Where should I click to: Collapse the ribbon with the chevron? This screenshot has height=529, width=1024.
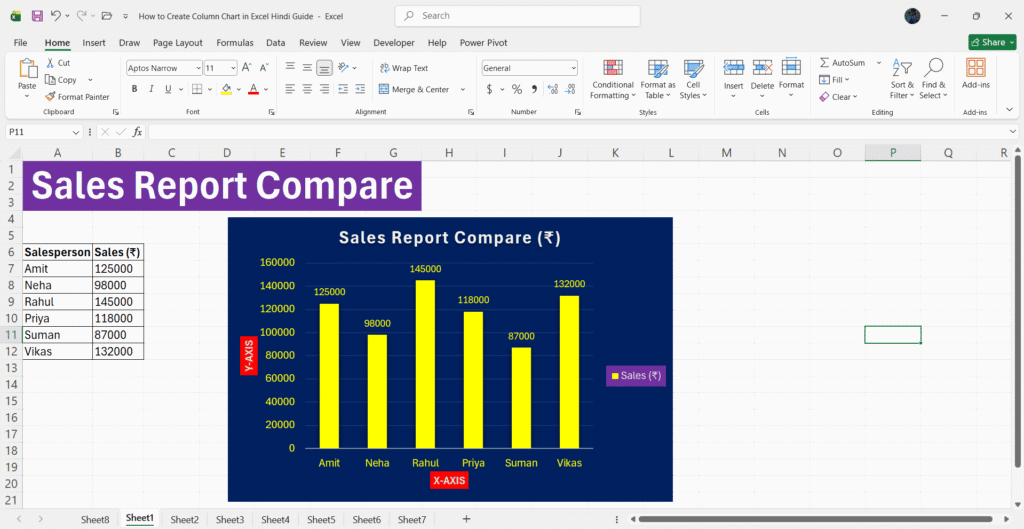(1010, 110)
